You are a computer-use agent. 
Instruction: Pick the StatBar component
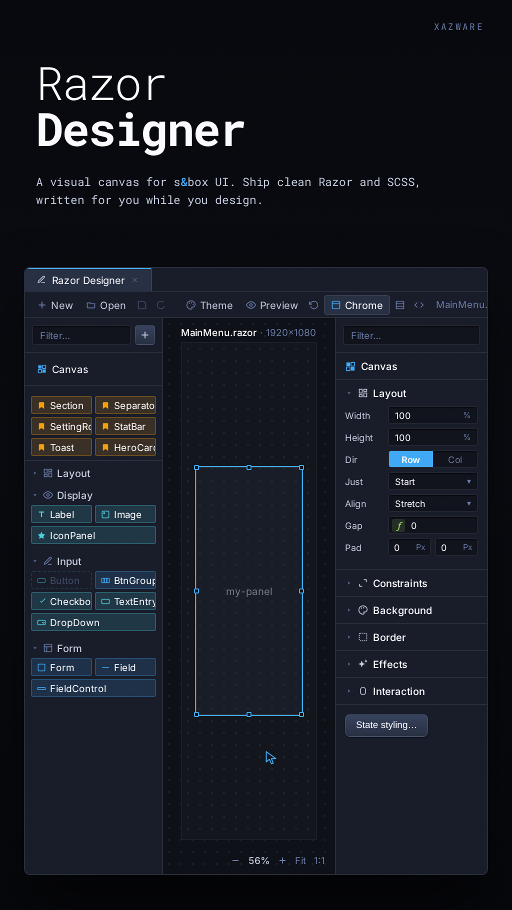click(x=125, y=427)
